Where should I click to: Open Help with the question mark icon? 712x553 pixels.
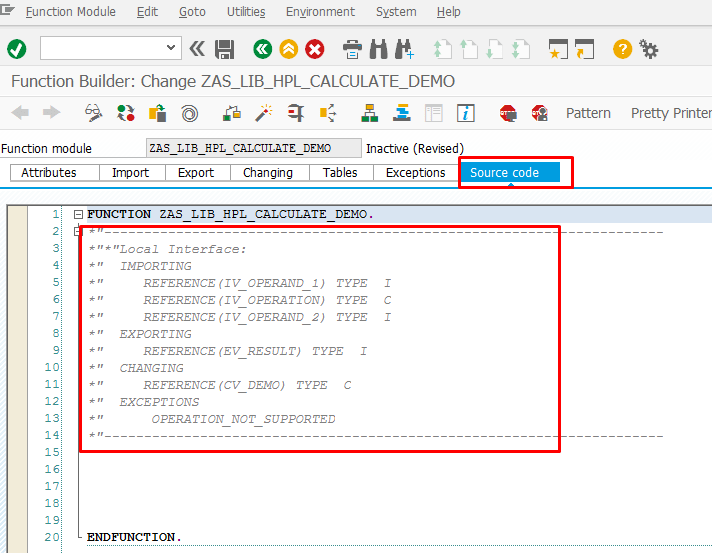623,49
